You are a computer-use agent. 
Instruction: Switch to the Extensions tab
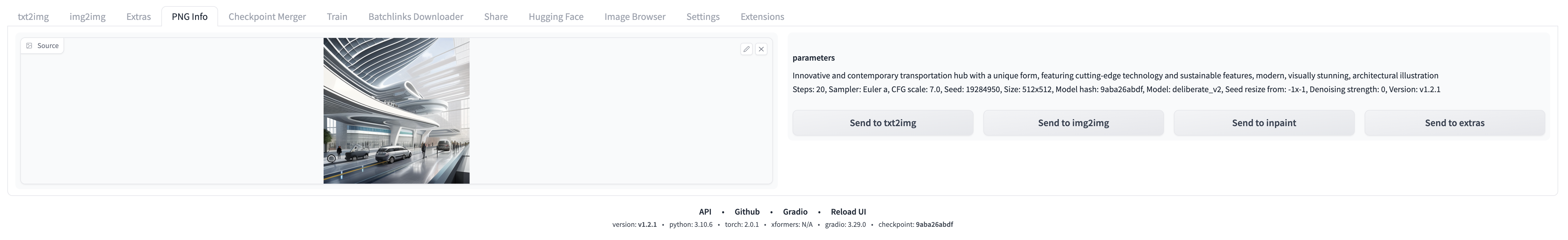[762, 17]
